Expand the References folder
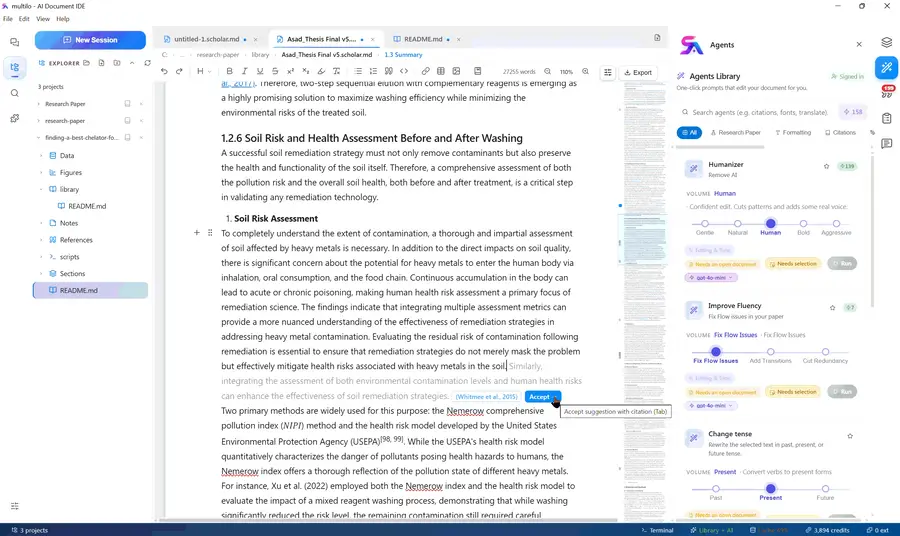 (41, 240)
